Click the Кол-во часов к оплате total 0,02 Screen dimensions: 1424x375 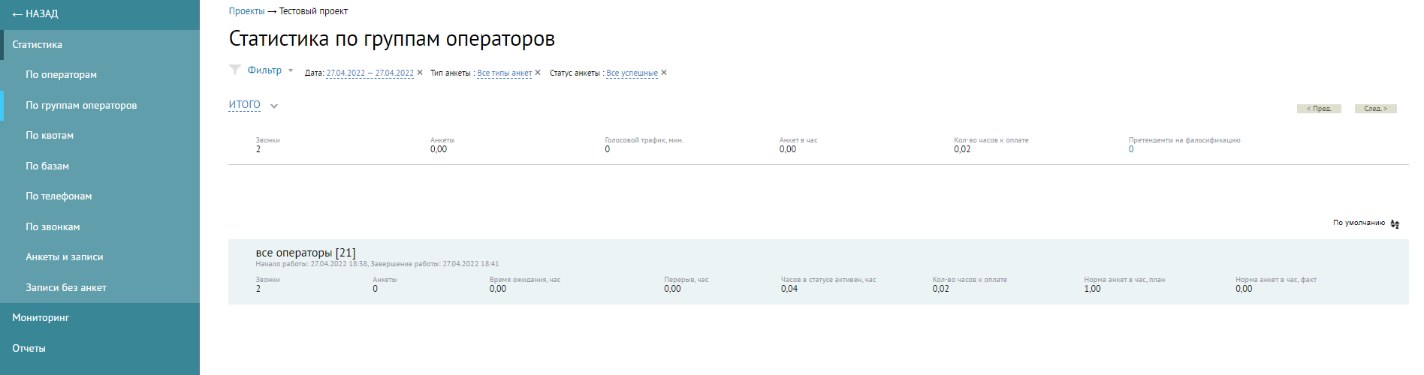coord(961,149)
